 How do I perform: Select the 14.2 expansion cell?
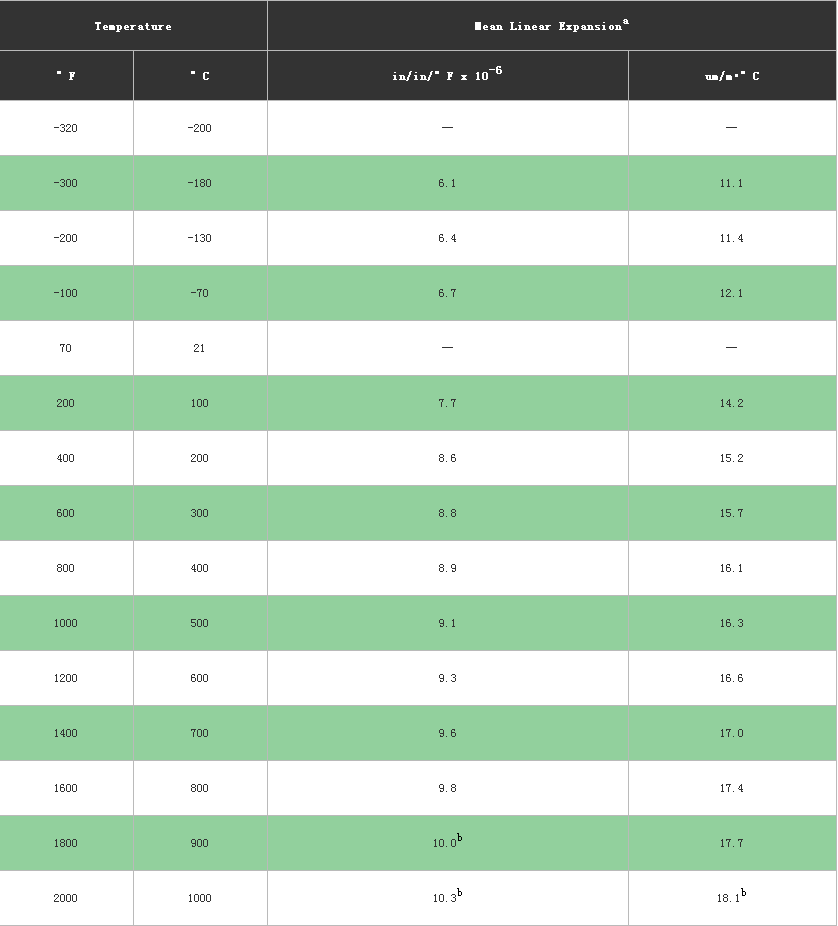(732, 403)
